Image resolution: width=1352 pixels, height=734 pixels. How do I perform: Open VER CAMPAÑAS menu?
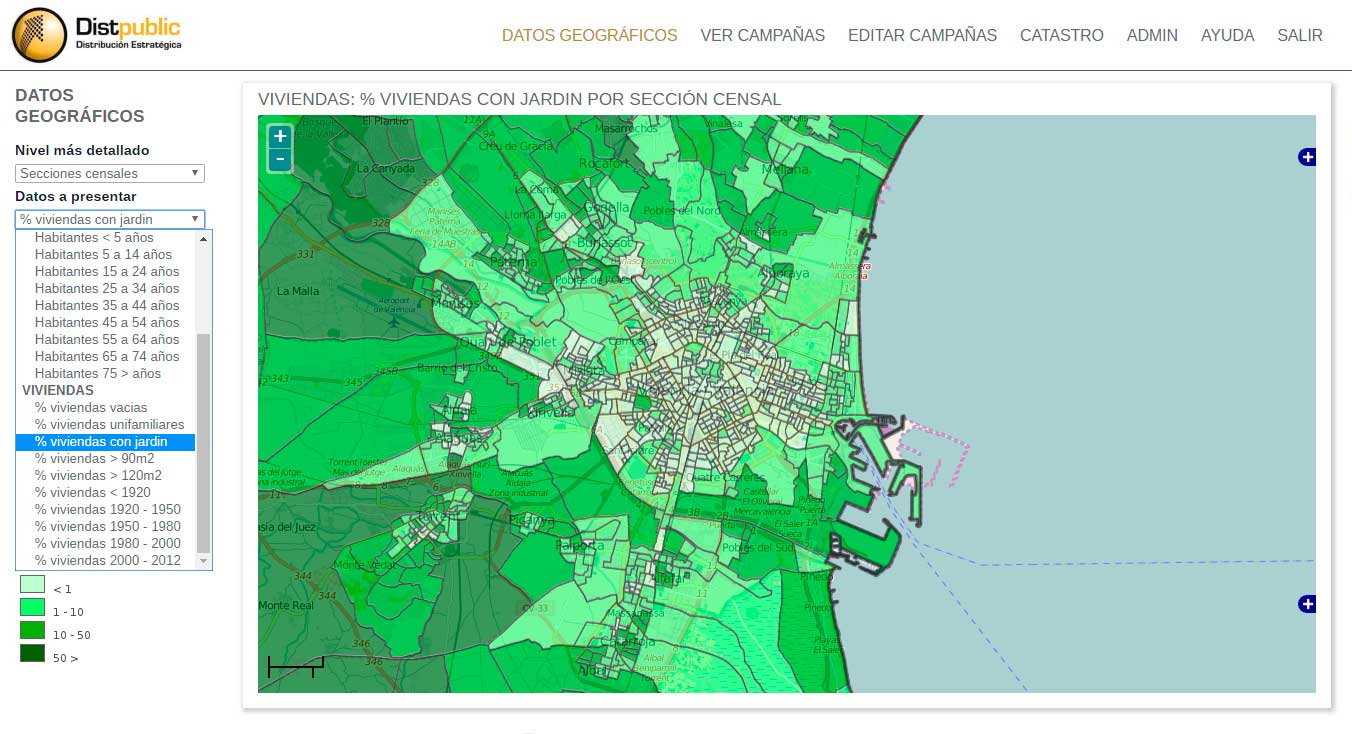[763, 35]
